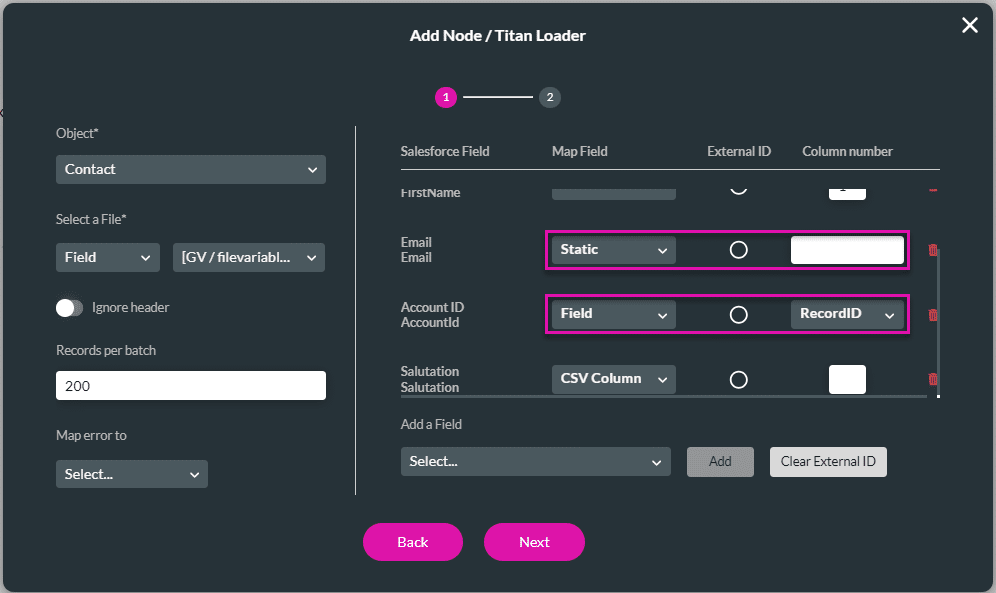Remove the Salutation row with trash icon
Viewport: 996px width, 593px height.
[x=933, y=379]
